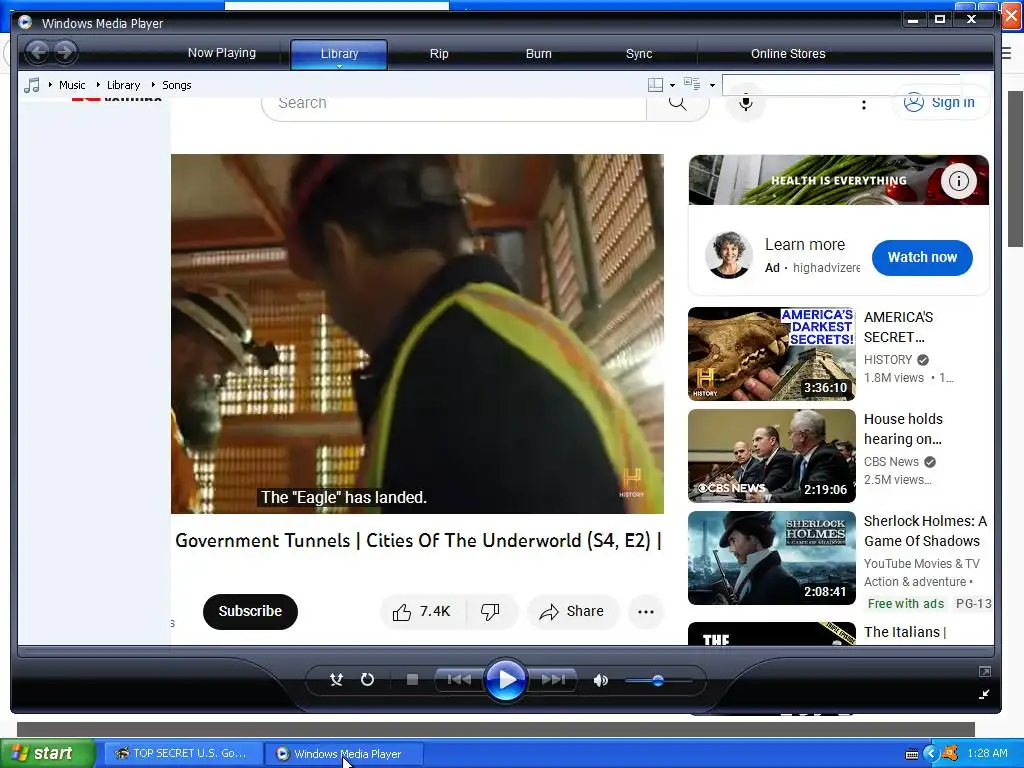Open the Now Playing tab
Image resolution: width=1024 pixels, height=768 pixels.
click(222, 53)
